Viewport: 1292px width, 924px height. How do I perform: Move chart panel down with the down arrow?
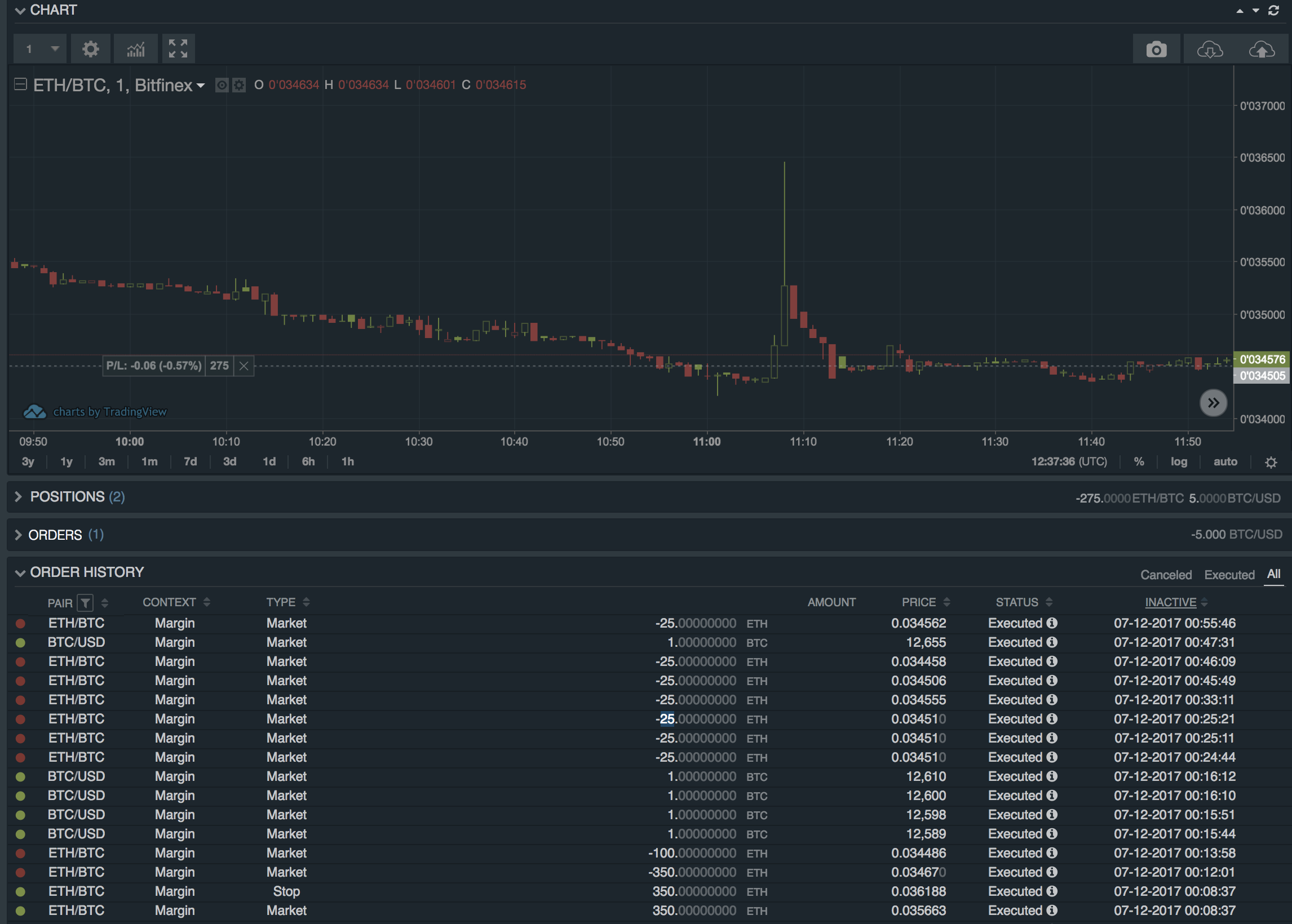click(x=1255, y=11)
